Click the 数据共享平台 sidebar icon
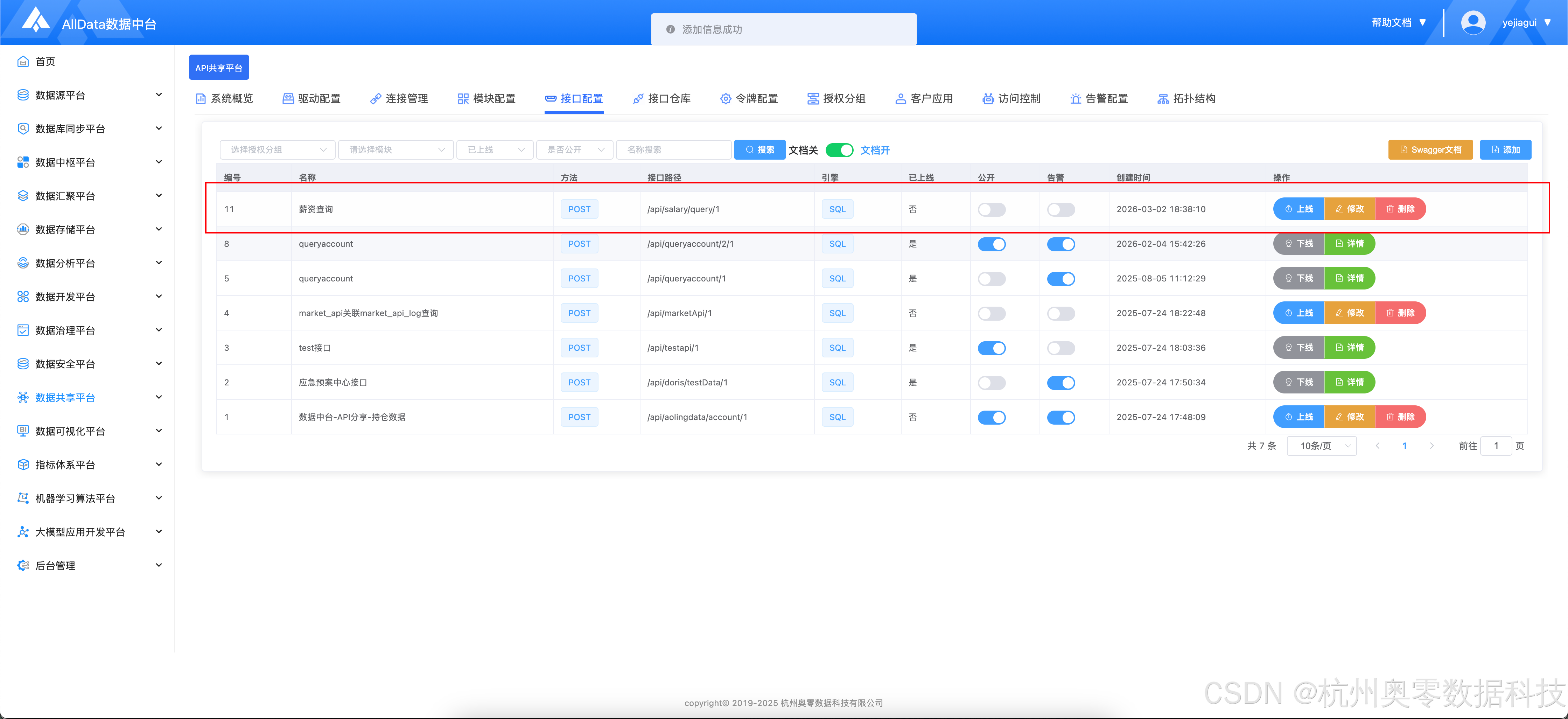1568x719 pixels. [23, 398]
